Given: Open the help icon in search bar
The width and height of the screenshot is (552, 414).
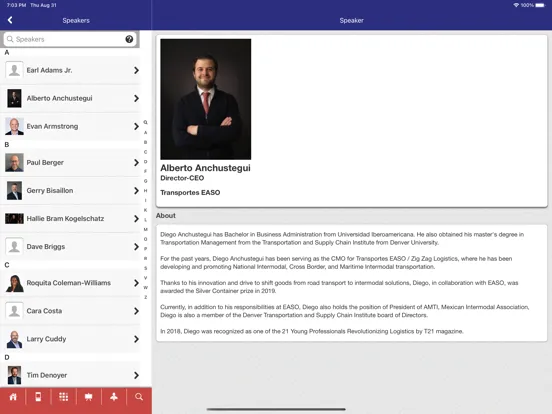Looking at the screenshot, I should point(129,39).
